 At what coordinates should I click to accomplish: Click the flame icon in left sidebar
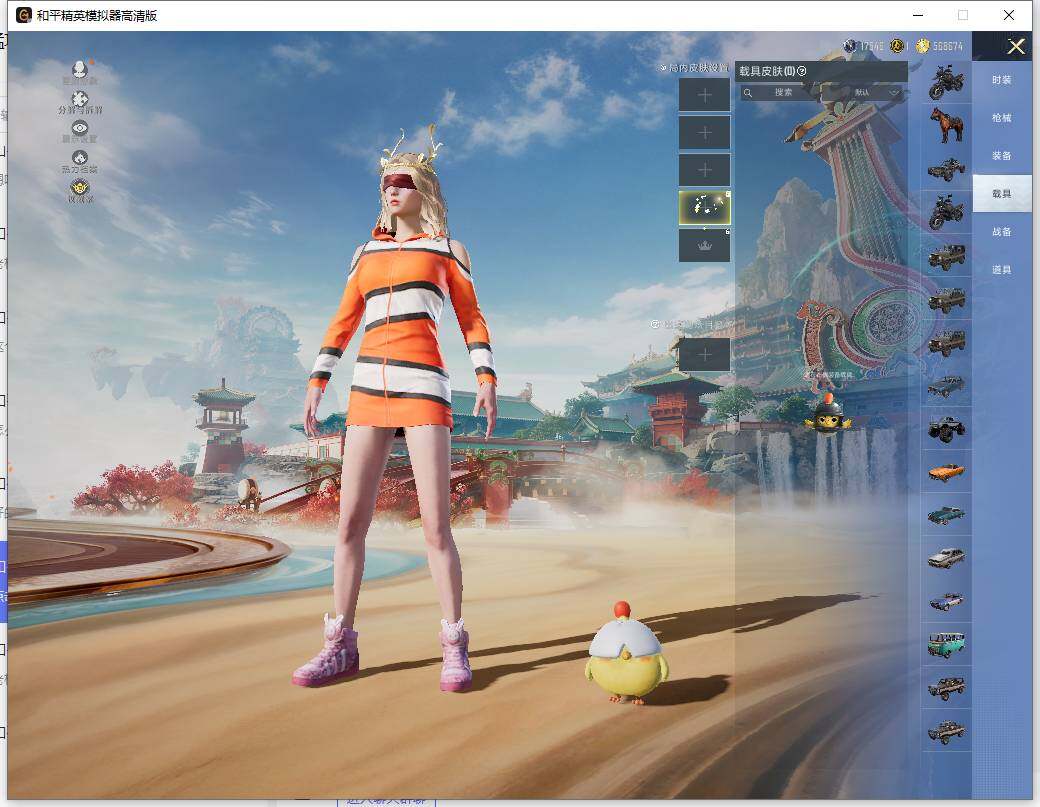tap(80, 161)
